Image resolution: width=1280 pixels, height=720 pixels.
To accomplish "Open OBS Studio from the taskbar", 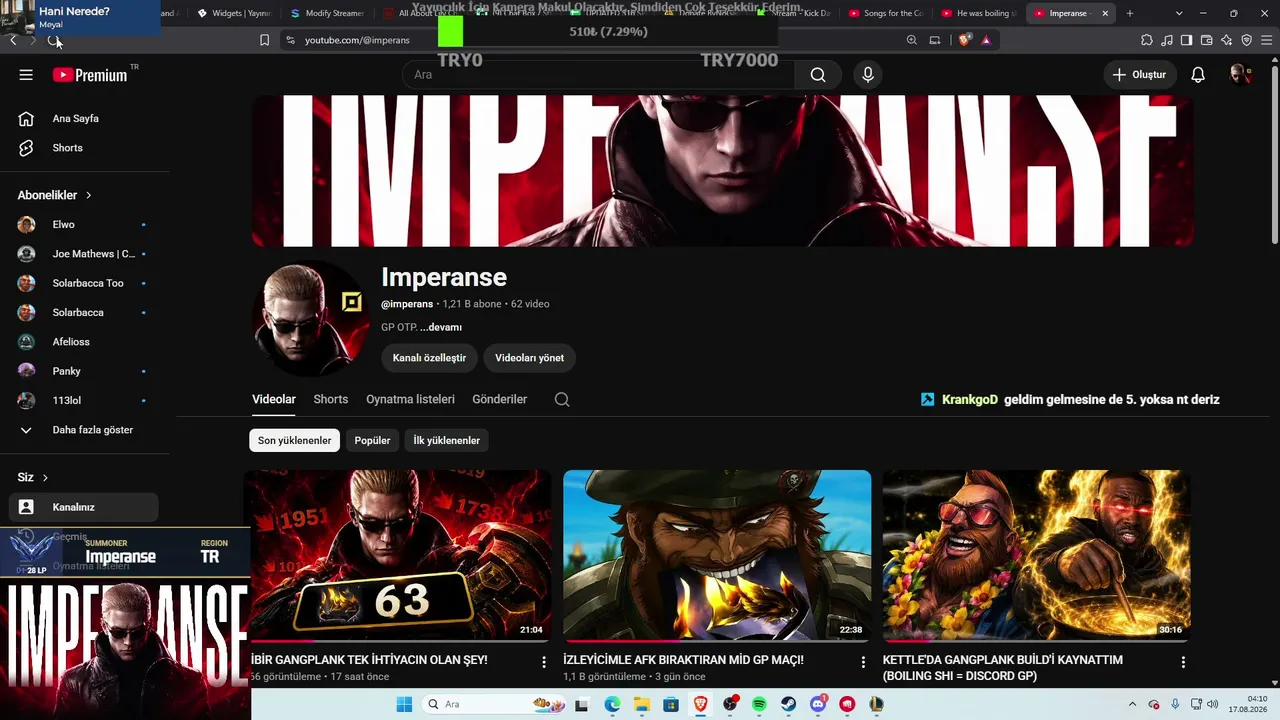I will tap(730, 704).
